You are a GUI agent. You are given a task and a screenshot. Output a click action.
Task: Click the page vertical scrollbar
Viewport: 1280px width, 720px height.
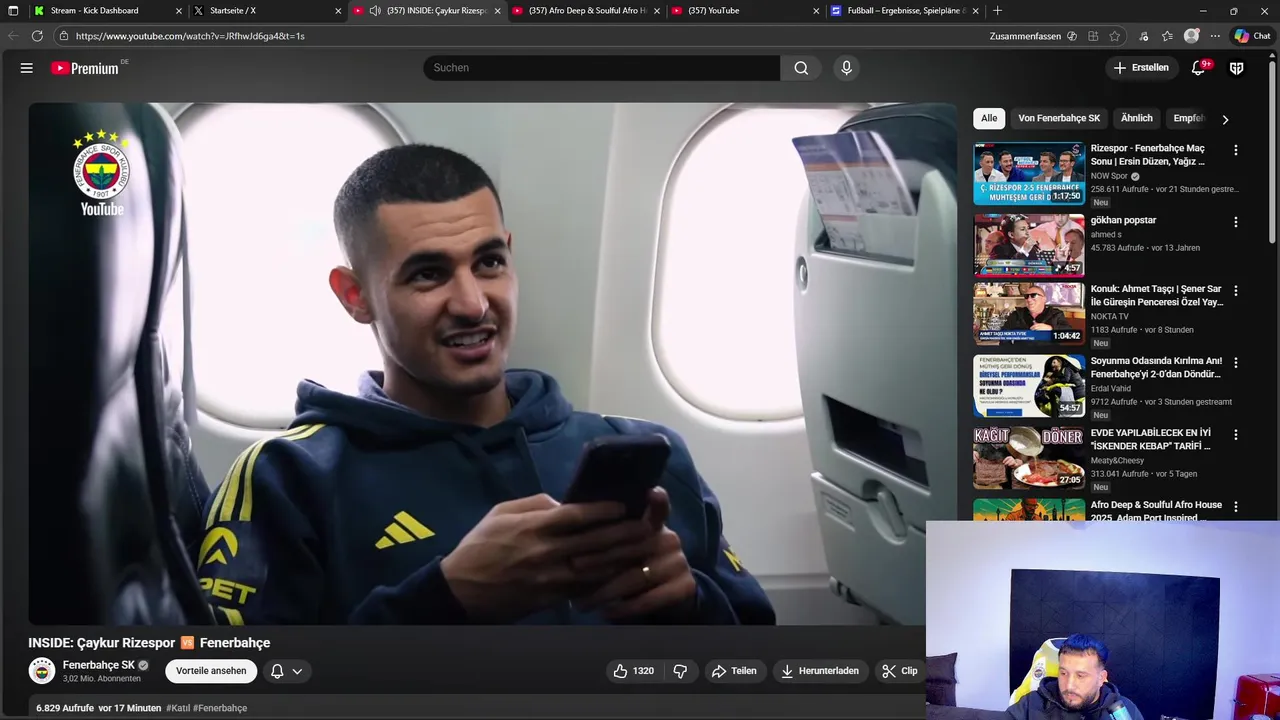point(1273,150)
